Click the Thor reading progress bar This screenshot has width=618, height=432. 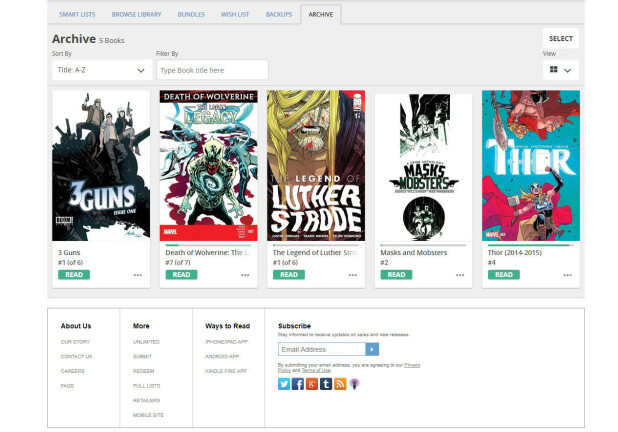(x=531, y=245)
